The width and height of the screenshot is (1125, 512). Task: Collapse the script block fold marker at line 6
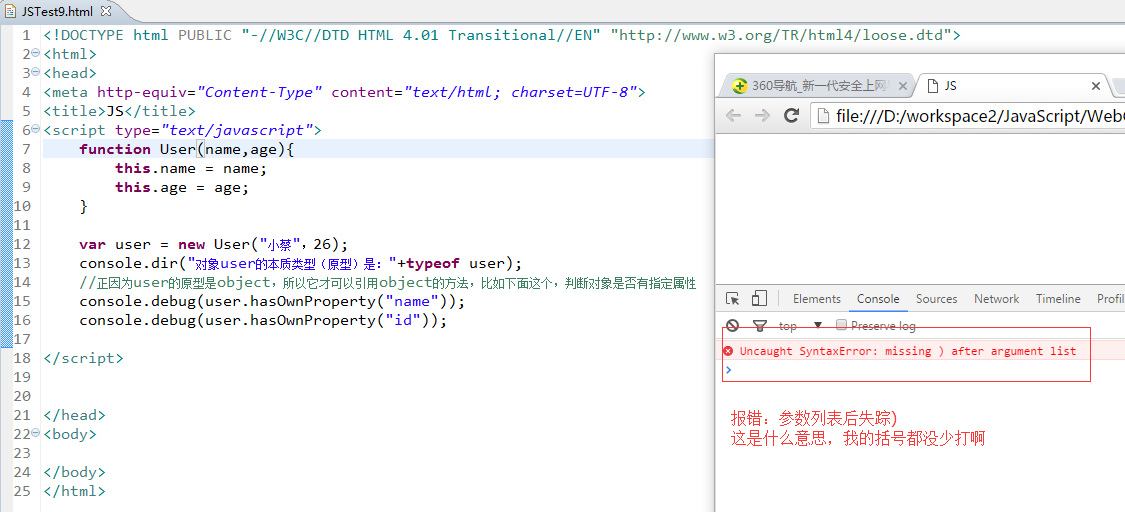pos(37,130)
